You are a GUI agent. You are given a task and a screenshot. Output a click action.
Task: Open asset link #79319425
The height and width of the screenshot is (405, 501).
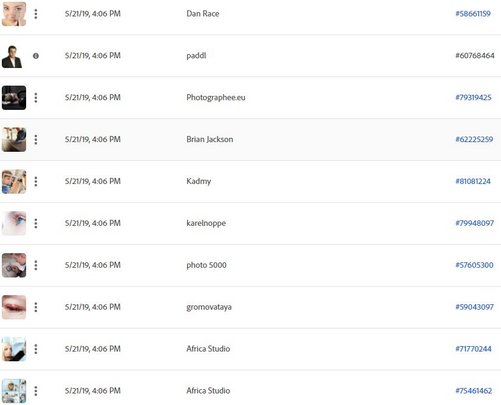click(x=473, y=97)
